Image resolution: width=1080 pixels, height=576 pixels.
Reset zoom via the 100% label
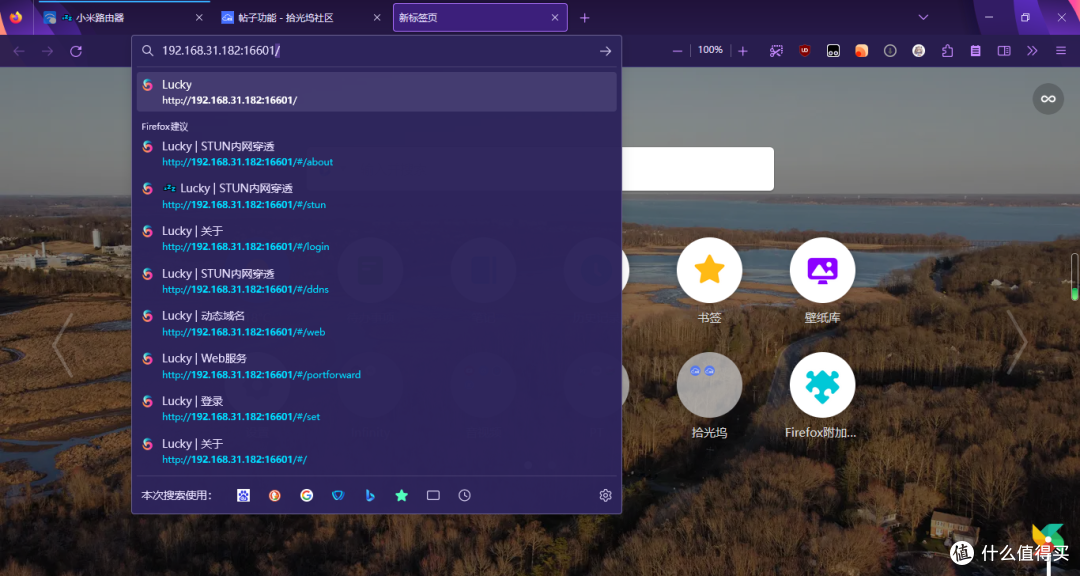click(x=710, y=50)
